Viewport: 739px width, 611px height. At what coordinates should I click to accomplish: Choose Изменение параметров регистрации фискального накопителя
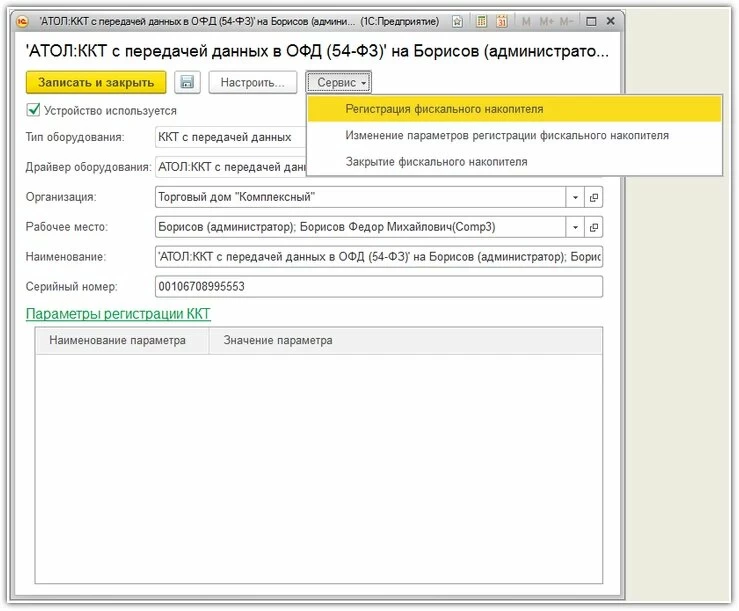[507, 135]
